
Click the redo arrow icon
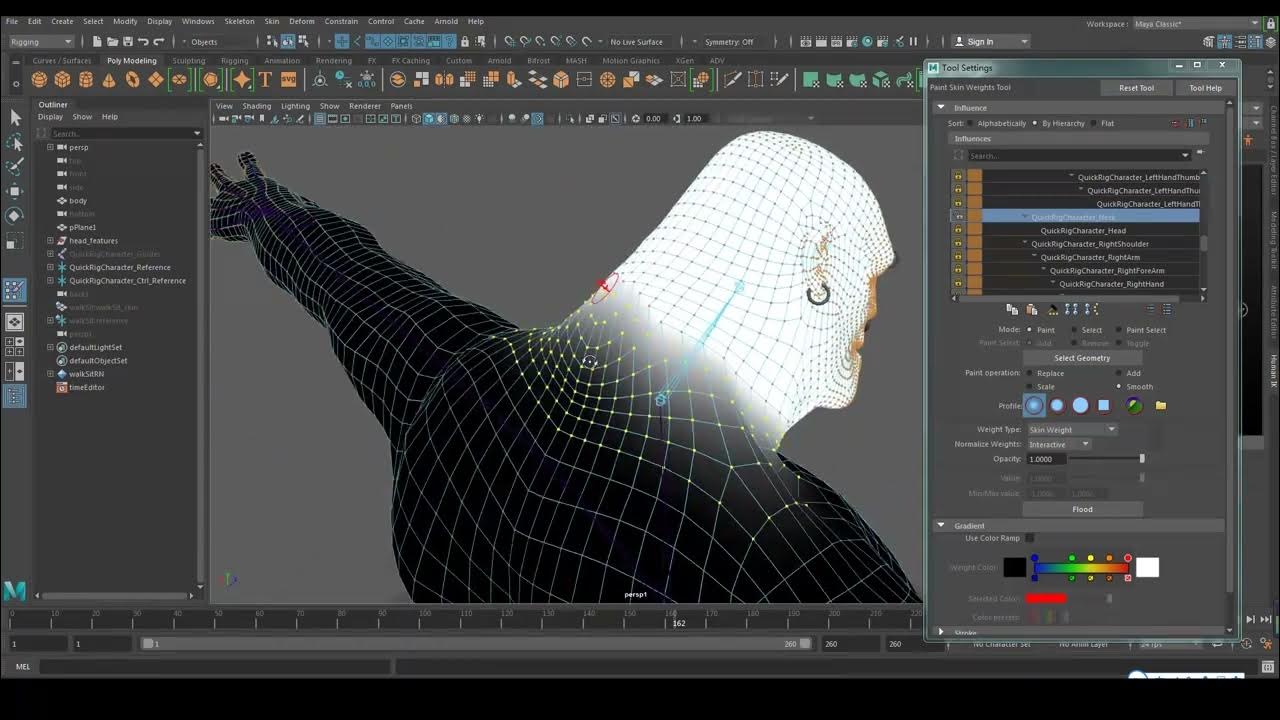pyautogui.click(x=158, y=41)
